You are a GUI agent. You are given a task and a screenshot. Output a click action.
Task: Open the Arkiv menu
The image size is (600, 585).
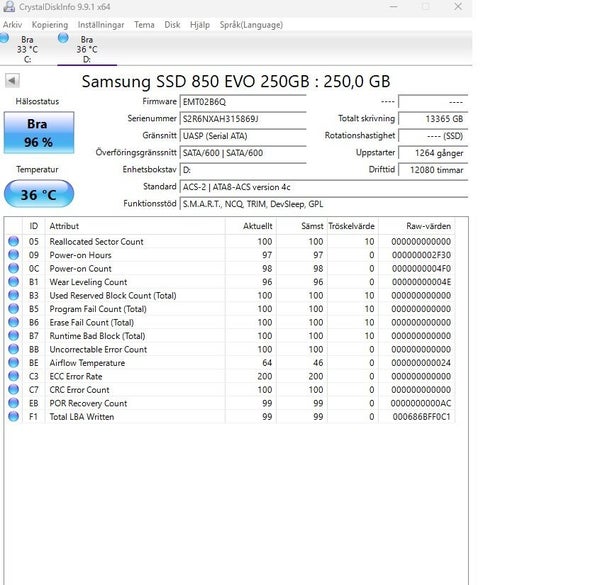(12, 25)
